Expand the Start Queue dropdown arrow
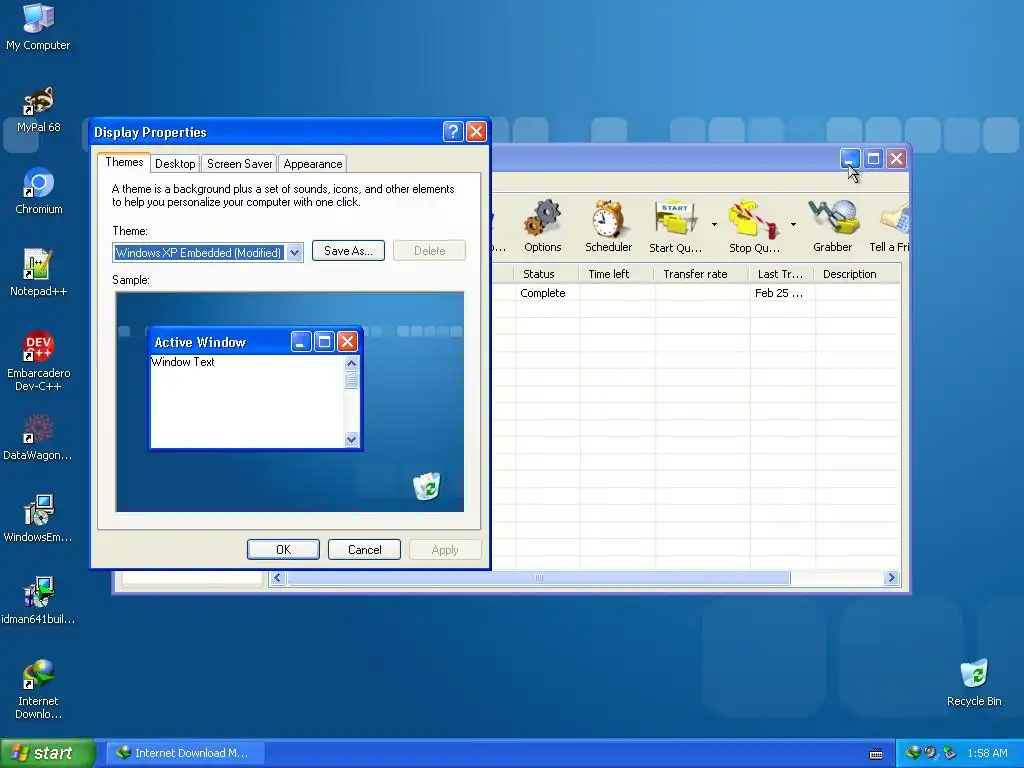Screen dimensions: 1024x768 (714, 225)
